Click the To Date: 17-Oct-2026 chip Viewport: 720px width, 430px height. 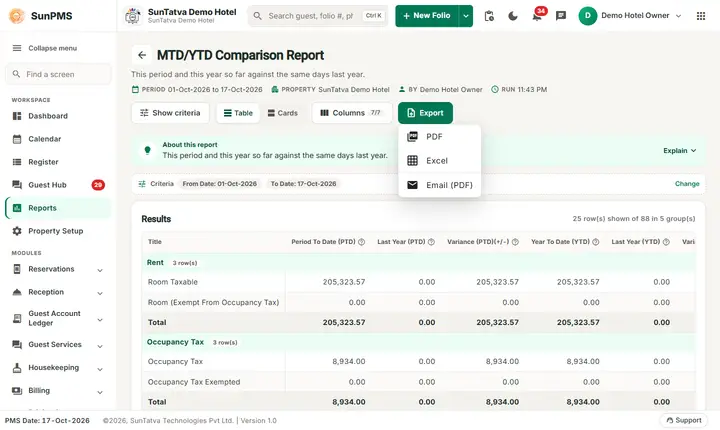[x=303, y=184]
